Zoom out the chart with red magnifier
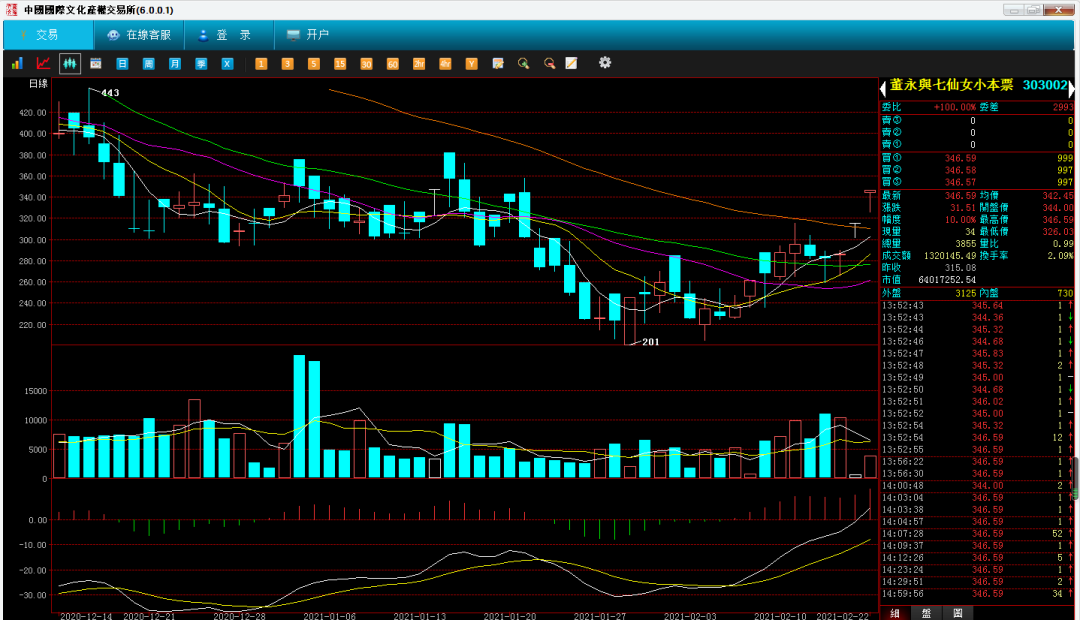This screenshot has height=620, width=1080. coord(550,63)
